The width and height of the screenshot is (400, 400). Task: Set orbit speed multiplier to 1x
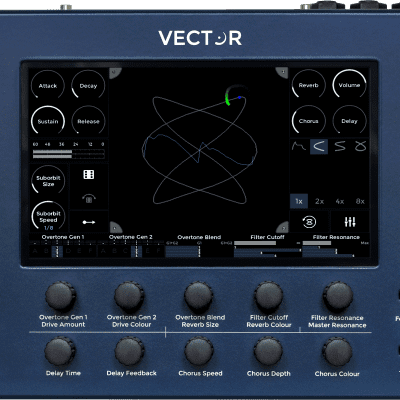299,201
